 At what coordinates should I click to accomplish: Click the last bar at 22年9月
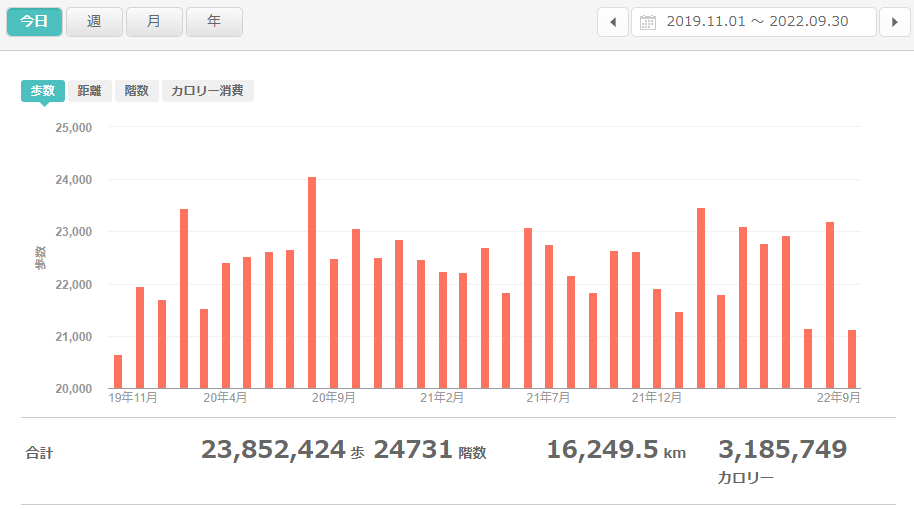tap(852, 359)
